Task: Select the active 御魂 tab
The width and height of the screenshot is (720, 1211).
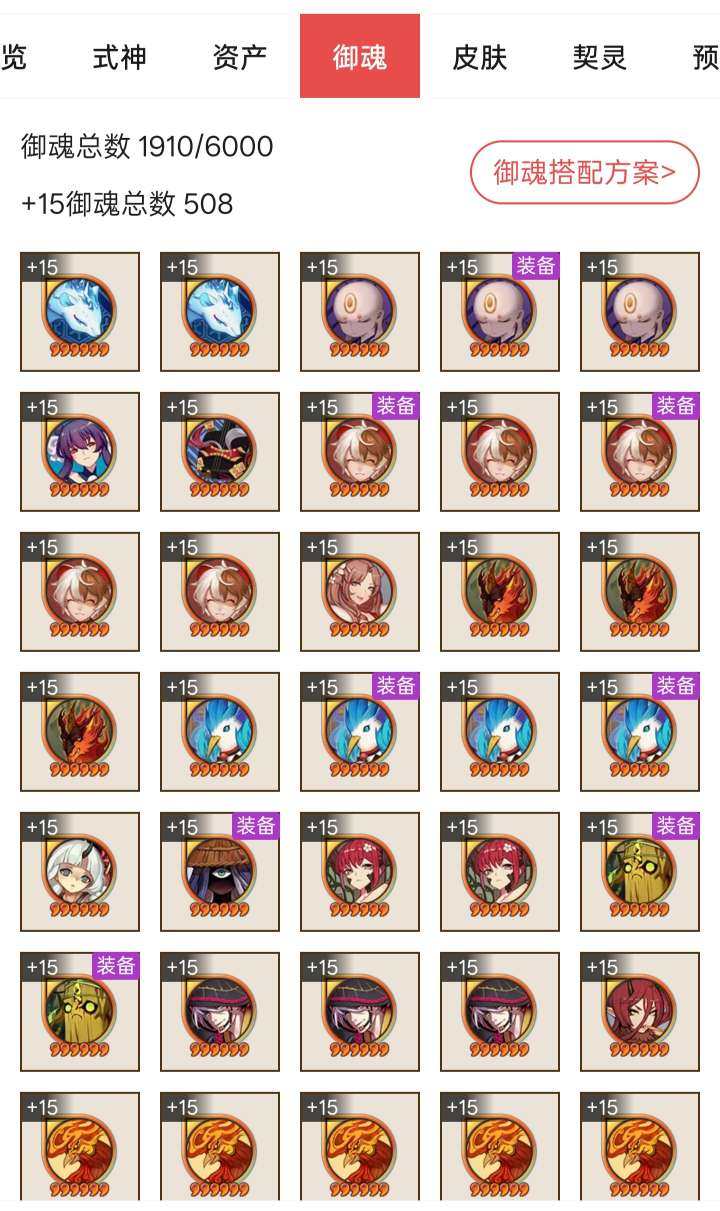Action: (360, 57)
